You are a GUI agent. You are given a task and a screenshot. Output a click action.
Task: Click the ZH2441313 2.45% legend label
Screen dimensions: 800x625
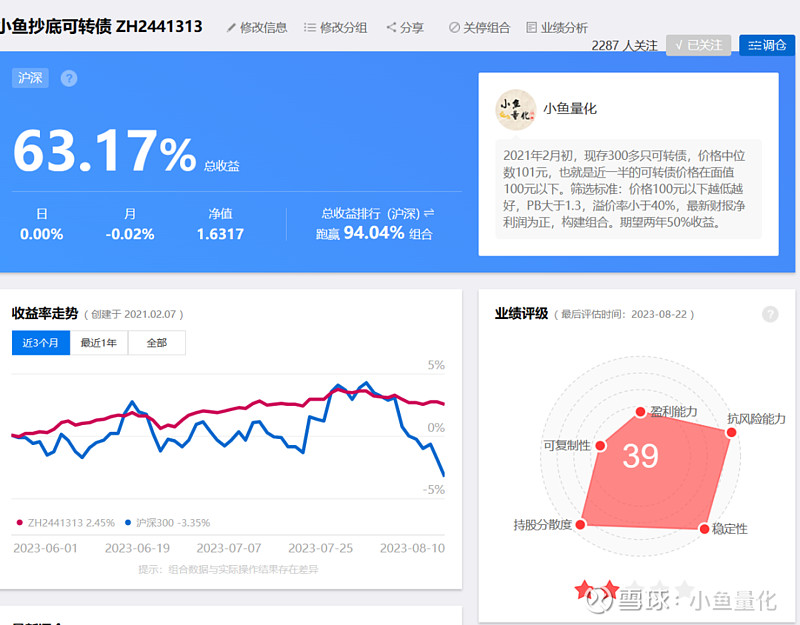[71, 522]
